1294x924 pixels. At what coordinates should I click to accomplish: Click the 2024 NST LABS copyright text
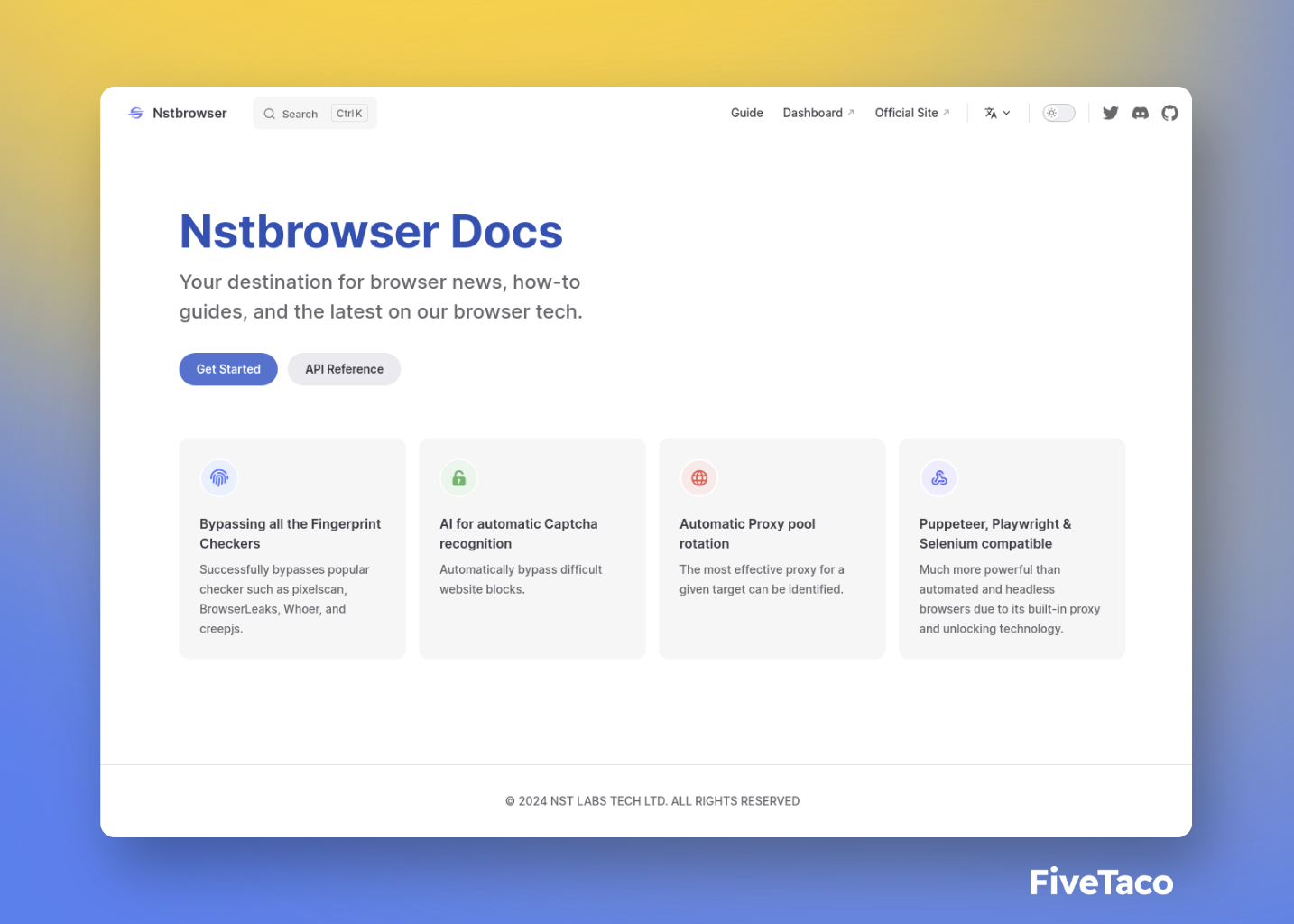(x=652, y=801)
